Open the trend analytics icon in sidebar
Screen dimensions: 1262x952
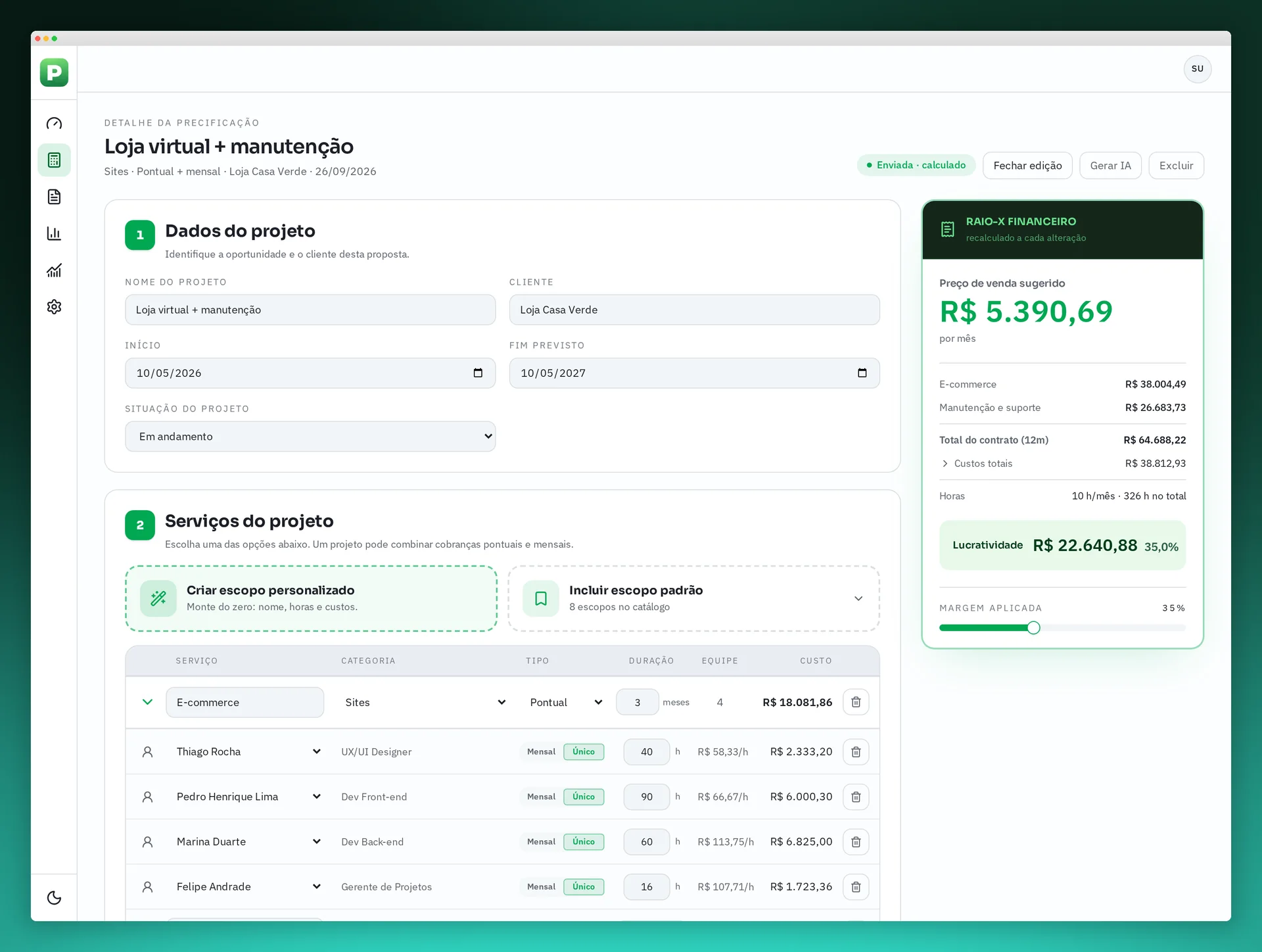pyautogui.click(x=54, y=270)
